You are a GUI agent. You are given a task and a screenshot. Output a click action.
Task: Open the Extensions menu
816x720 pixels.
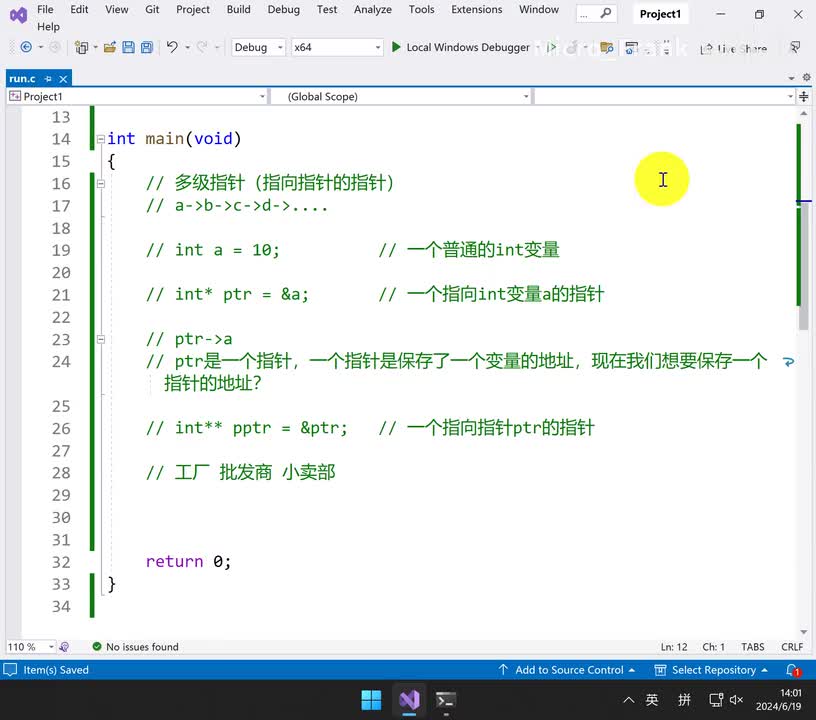coord(477,9)
